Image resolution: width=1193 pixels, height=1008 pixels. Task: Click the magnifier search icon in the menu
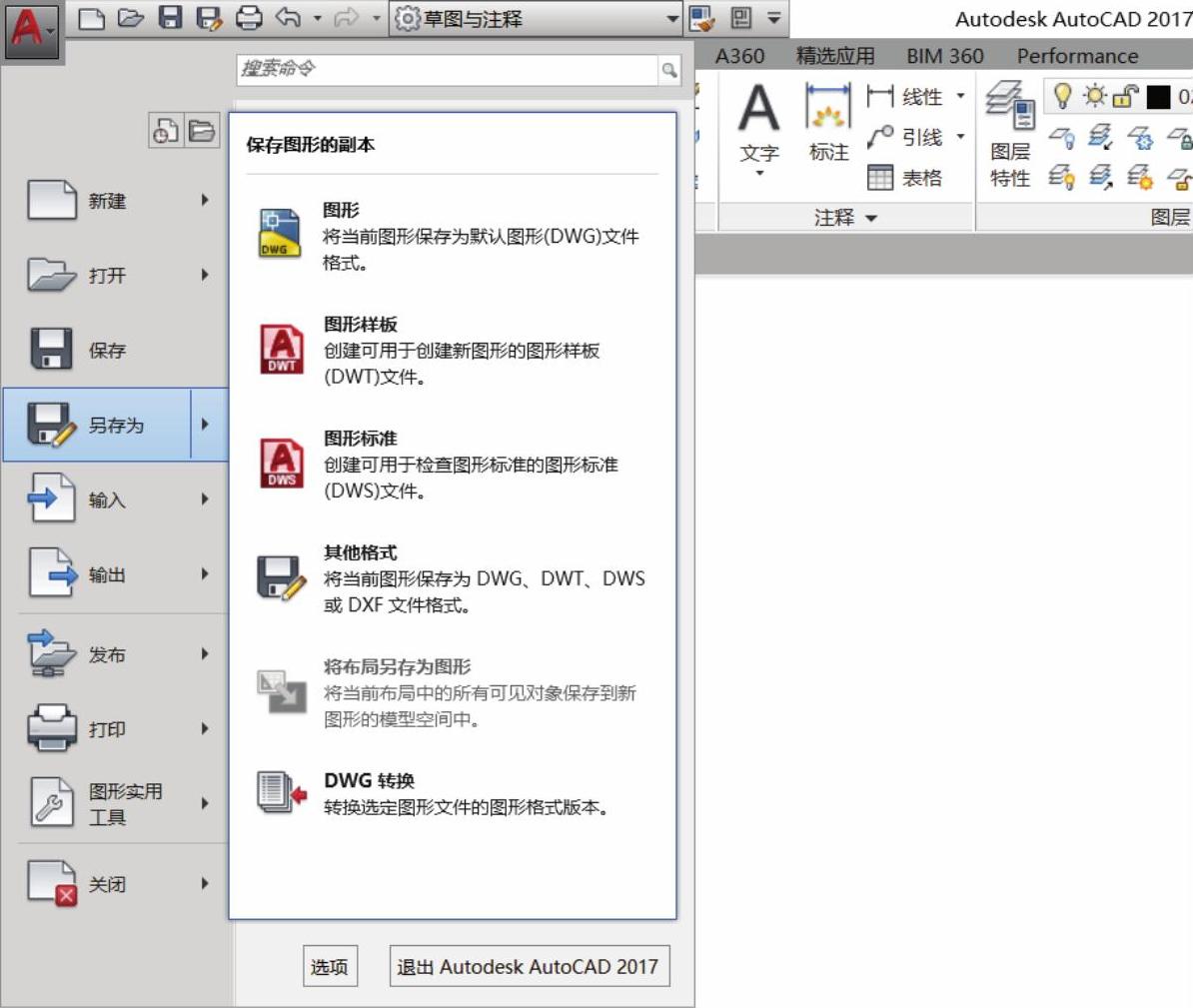pyautogui.click(x=669, y=70)
